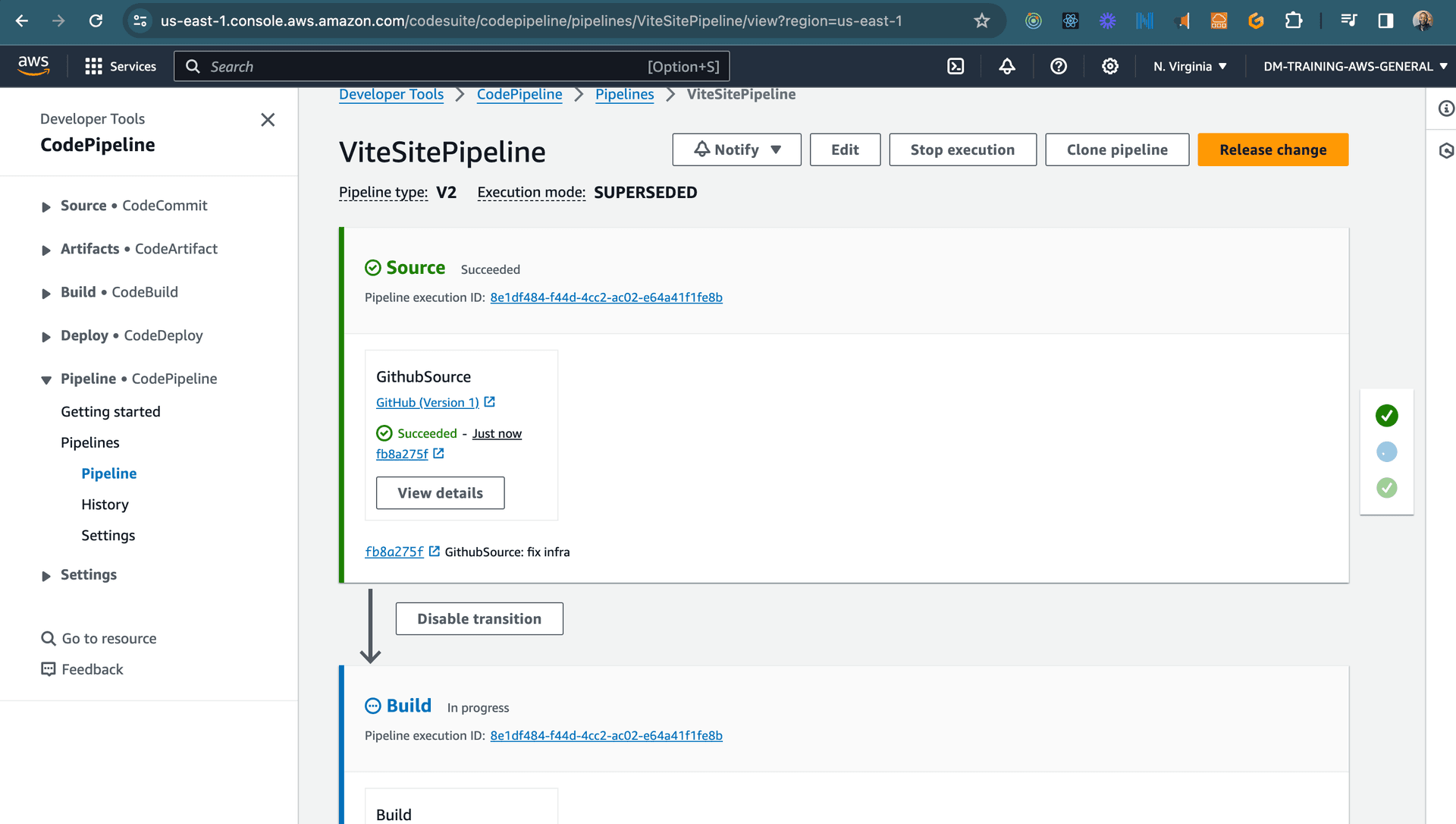Open the Notify dropdown

(x=736, y=149)
